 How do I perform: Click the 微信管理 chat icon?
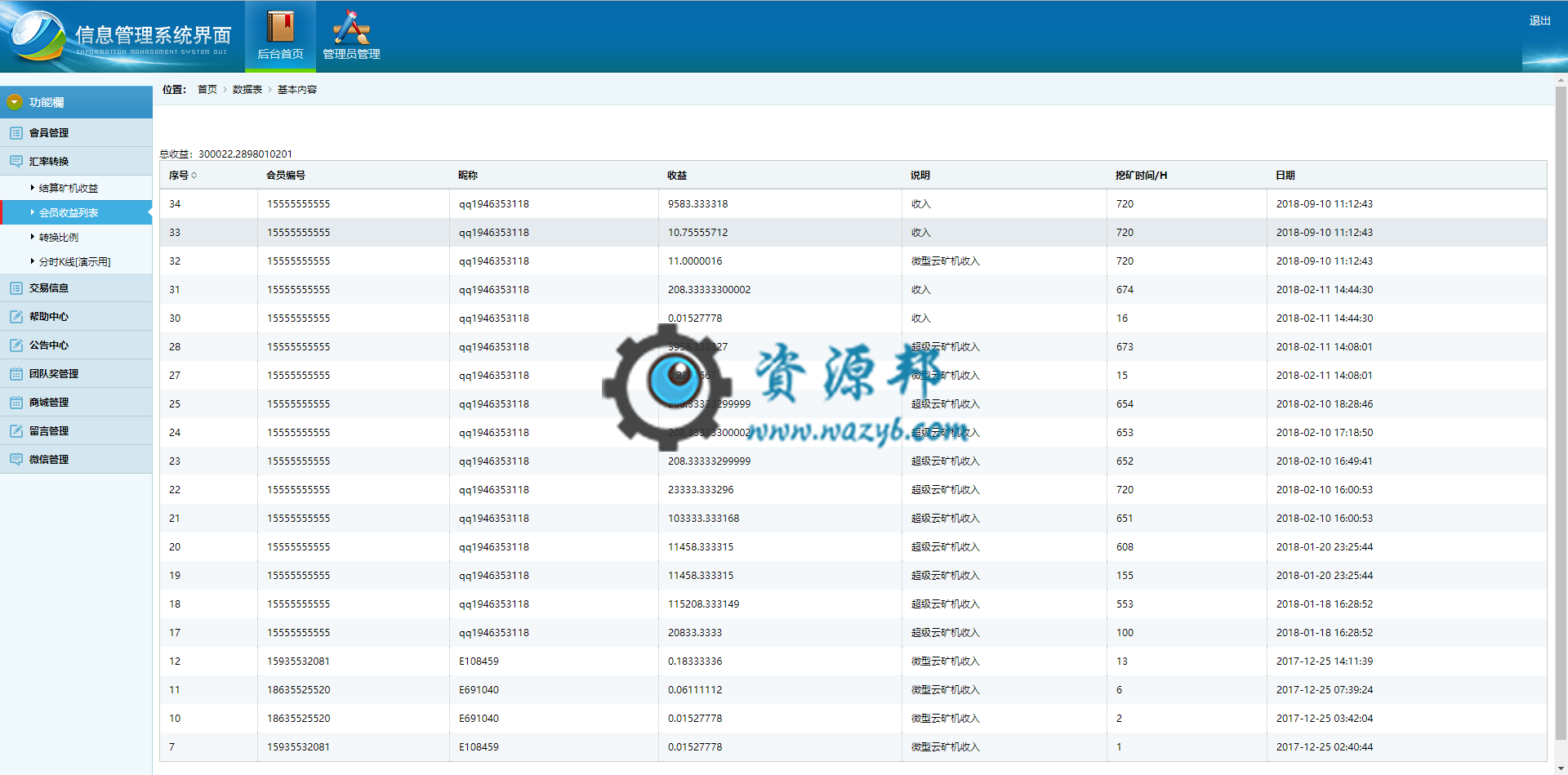tap(16, 459)
